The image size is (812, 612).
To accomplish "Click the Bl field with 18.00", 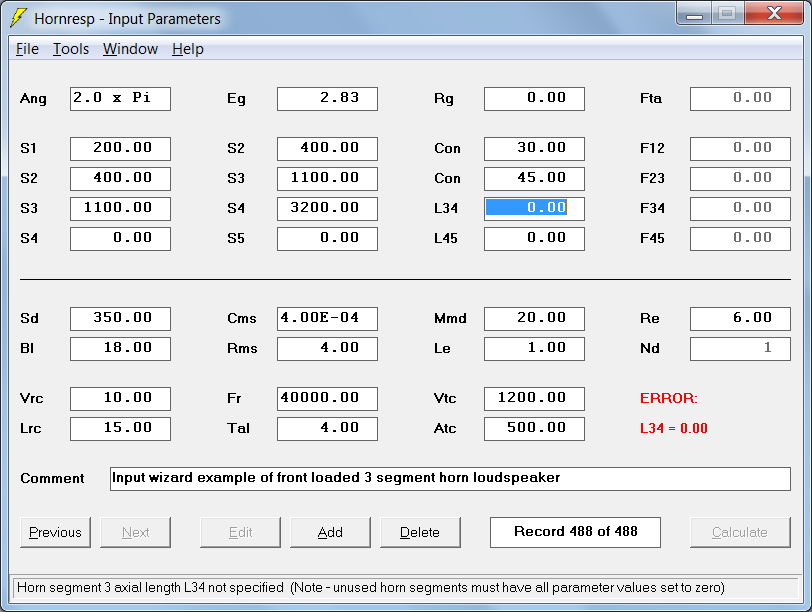I will [x=120, y=349].
